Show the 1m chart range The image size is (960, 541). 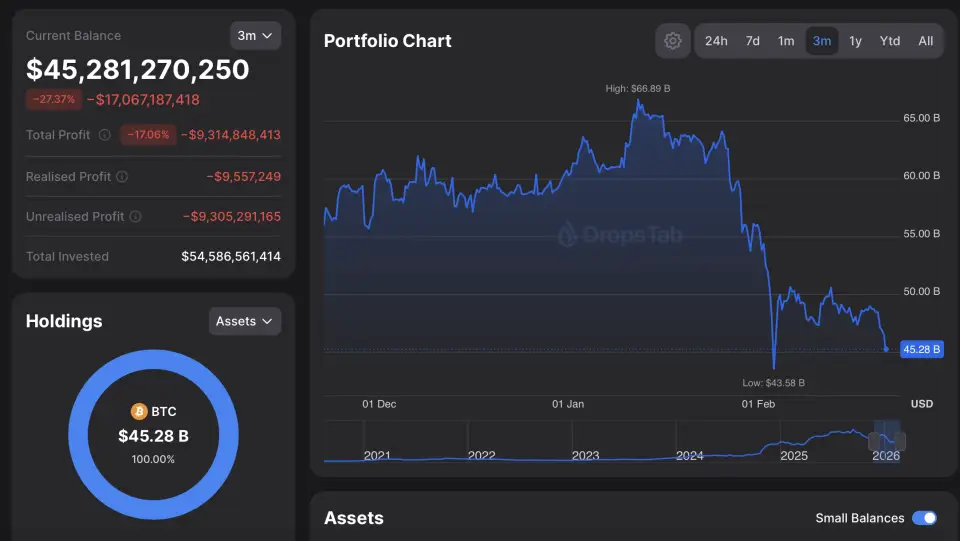[x=786, y=41]
